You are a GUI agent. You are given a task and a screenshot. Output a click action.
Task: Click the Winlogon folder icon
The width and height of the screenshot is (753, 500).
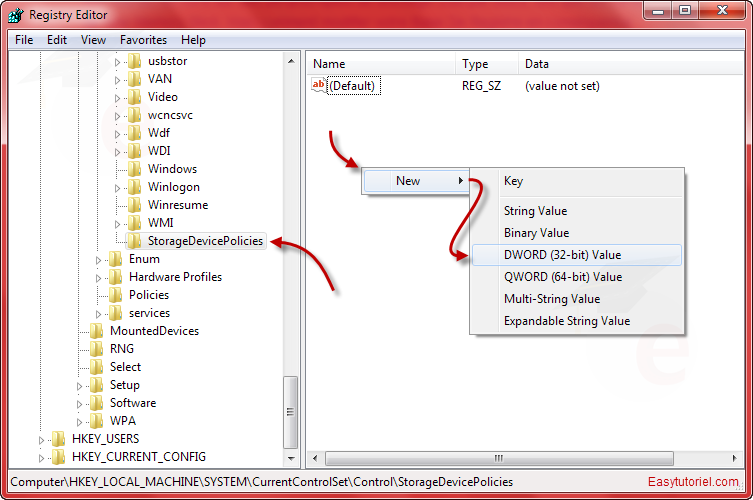pyautogui.click(x=135, y=187)
